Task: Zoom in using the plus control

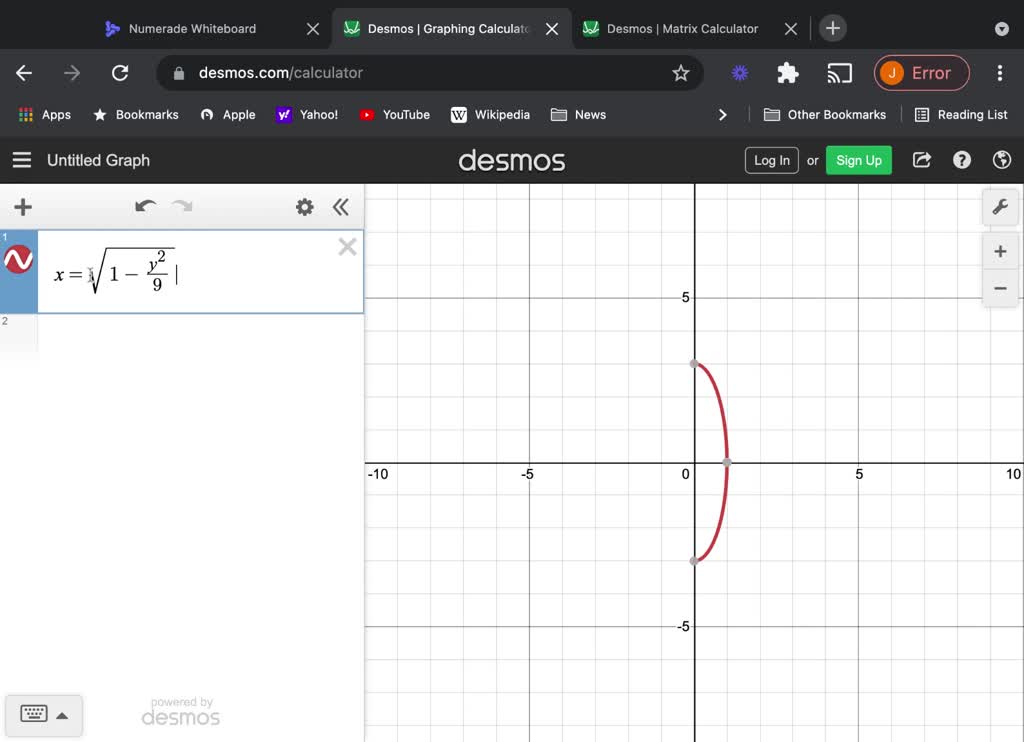Action: tap(1000, 251)
